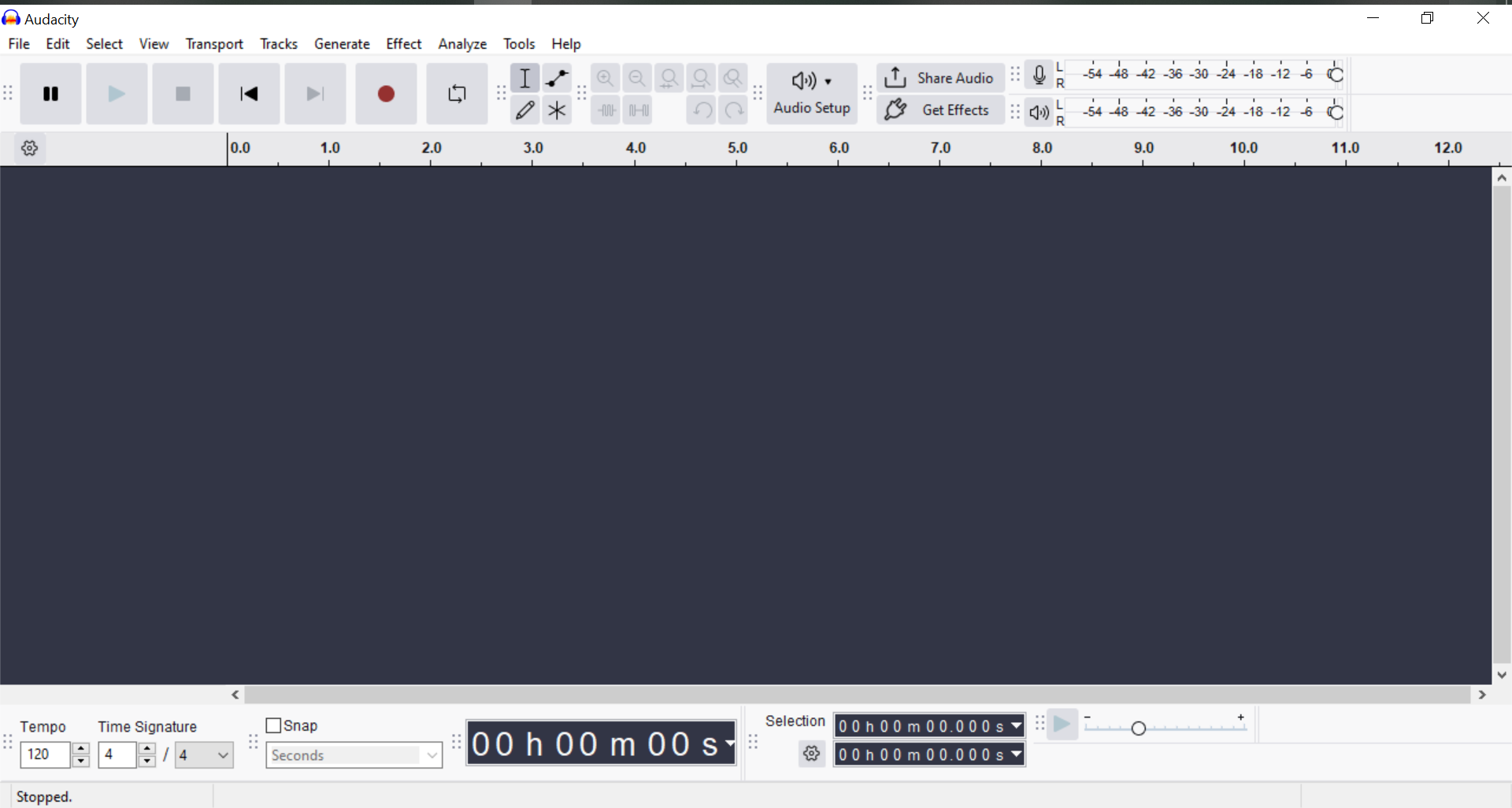Viewport: 1512px width, 808px height.
Task: Toggle the Loop button
Action: (457, 95)
